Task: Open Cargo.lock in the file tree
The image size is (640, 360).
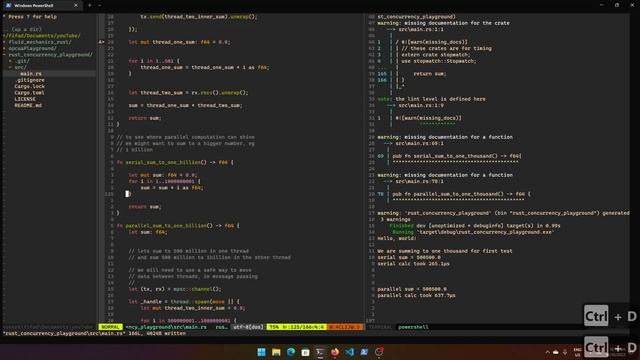Action: (x=29, y=87)
